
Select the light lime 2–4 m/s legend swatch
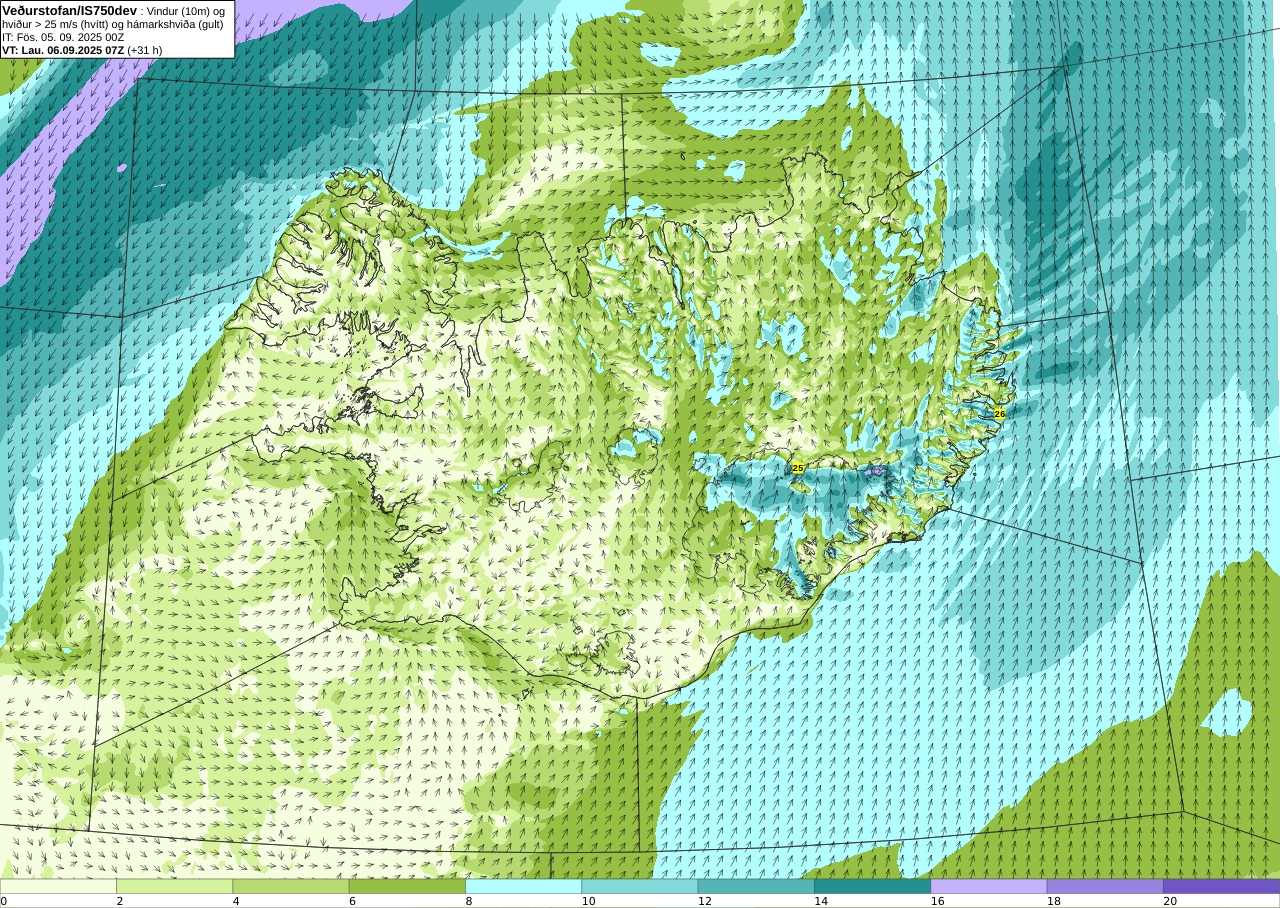[174, 886]
